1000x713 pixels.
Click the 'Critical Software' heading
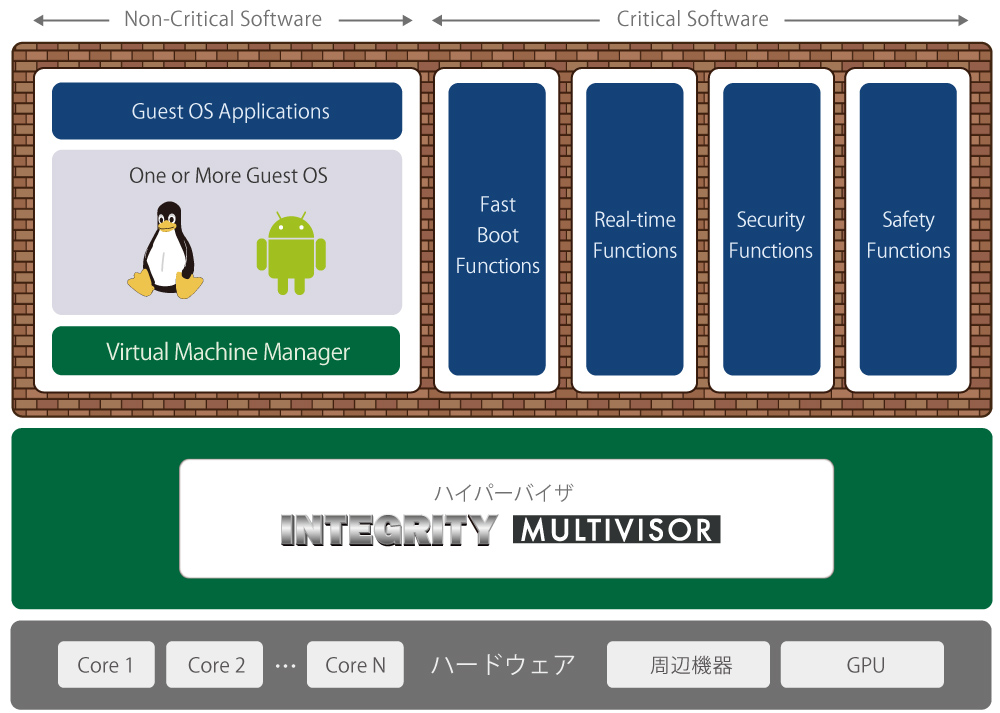point(693,19)
